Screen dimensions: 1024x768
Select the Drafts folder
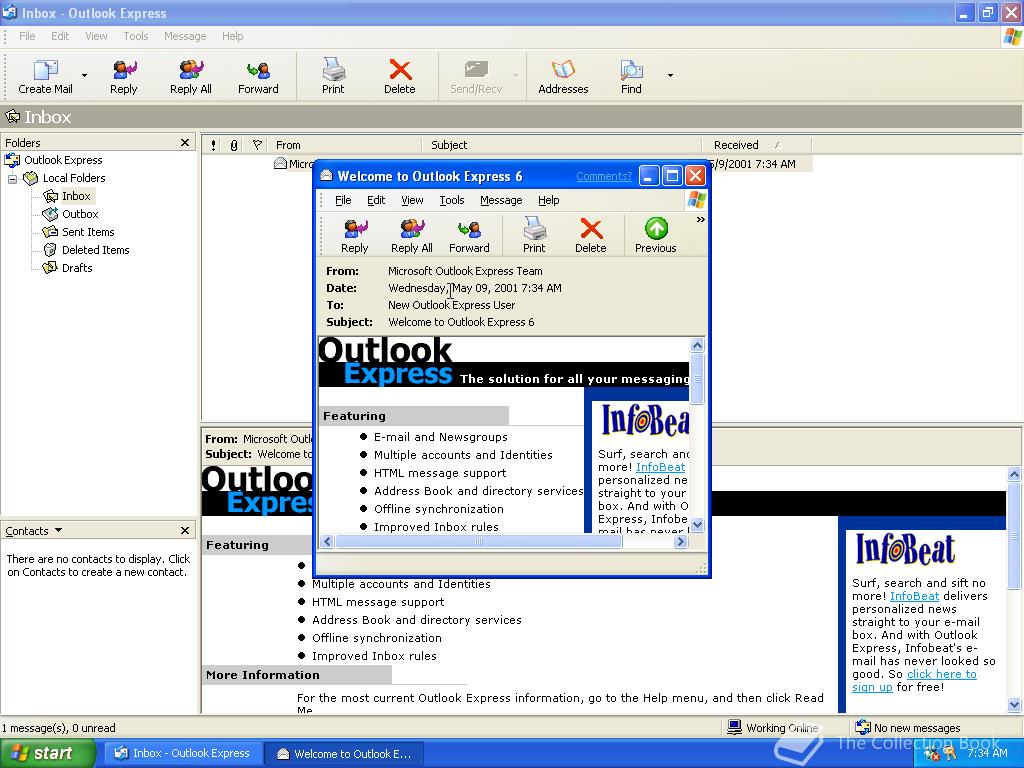[x=76, y=268]
